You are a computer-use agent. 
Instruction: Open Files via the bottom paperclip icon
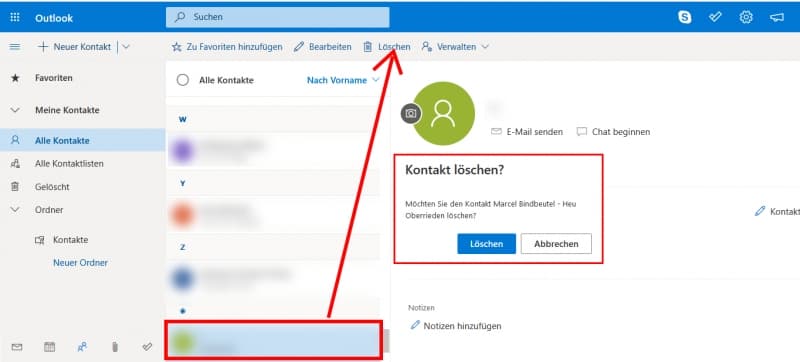click(114, 347)
